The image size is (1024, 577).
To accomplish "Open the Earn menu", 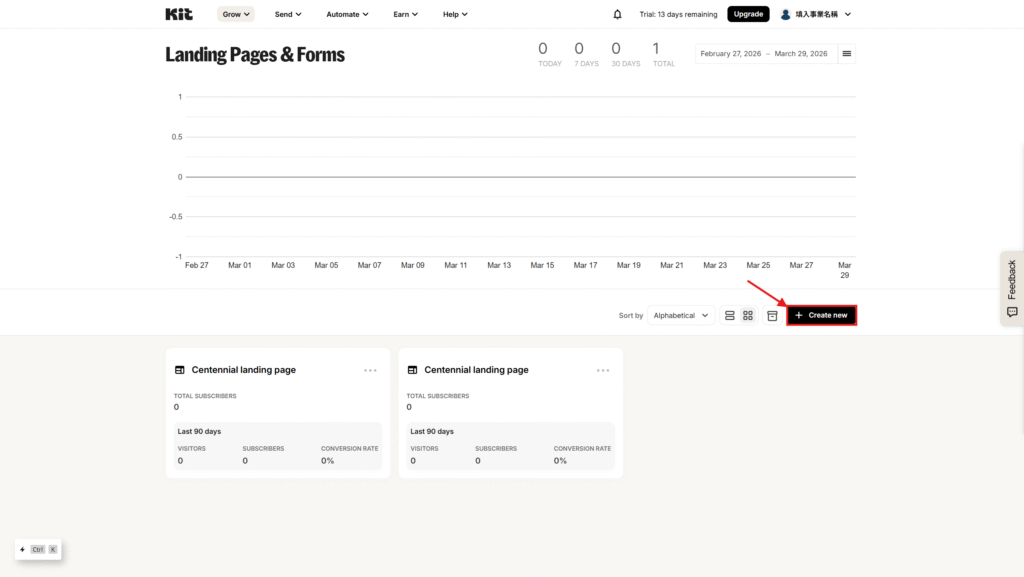I will coord(405,14).
